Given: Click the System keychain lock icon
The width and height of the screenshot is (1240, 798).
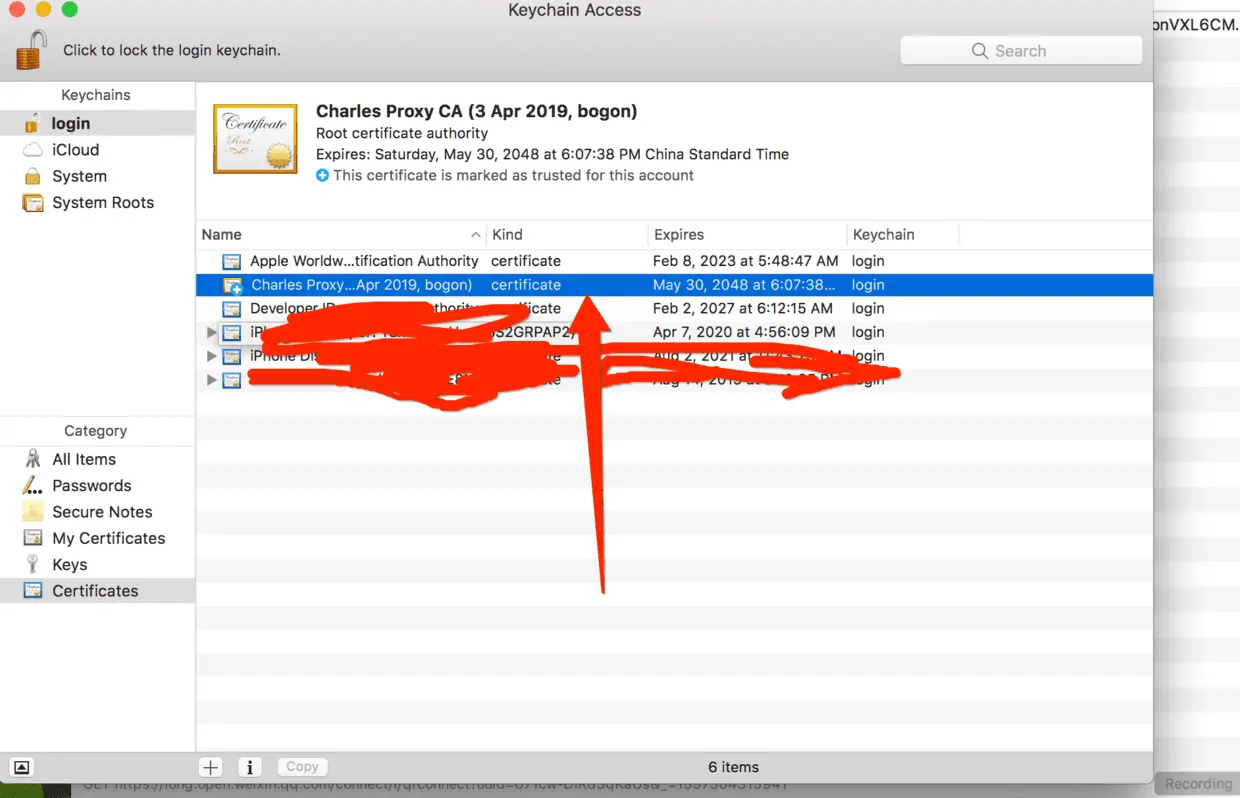Looking at the screenshot, I should click(33, 176).
